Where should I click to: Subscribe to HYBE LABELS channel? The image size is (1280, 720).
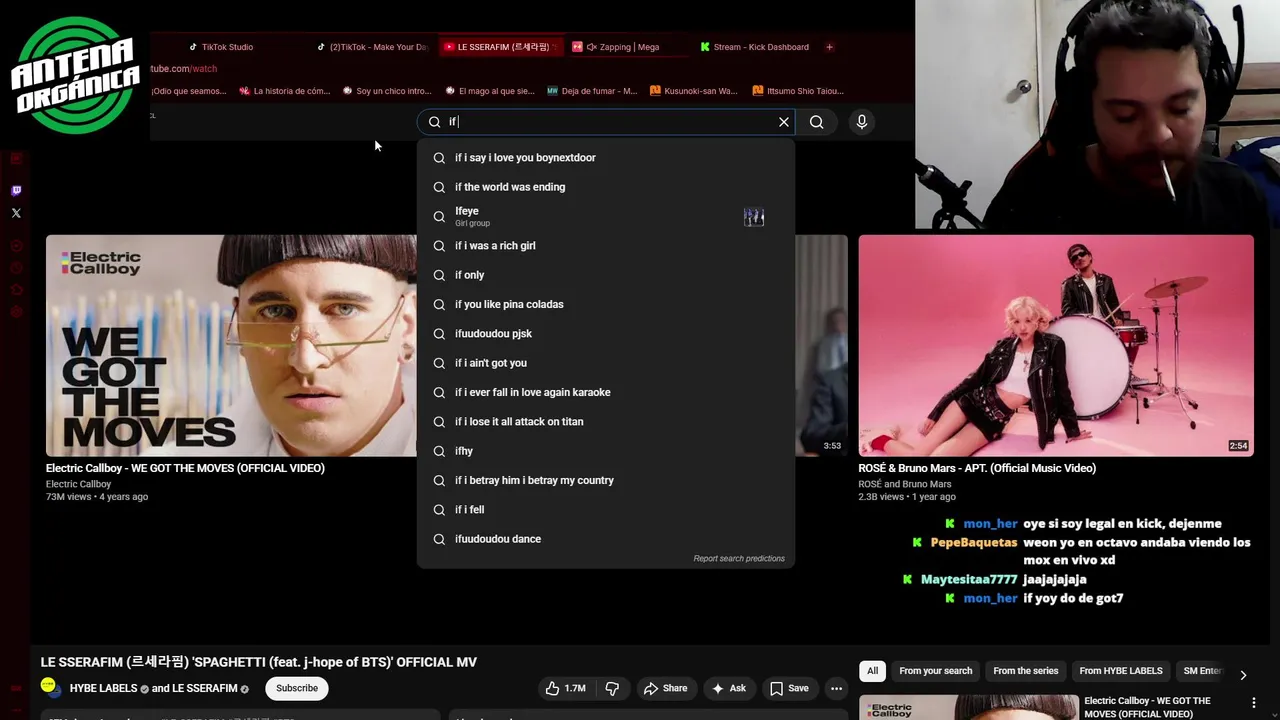[297, 688]
